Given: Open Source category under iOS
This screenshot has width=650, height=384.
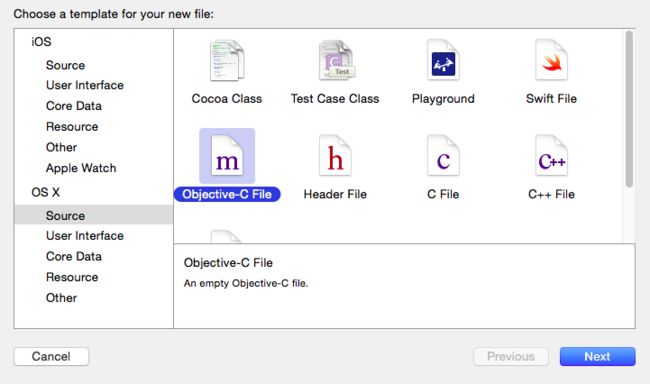Looking at the screenshot, I should click(65, 66).
